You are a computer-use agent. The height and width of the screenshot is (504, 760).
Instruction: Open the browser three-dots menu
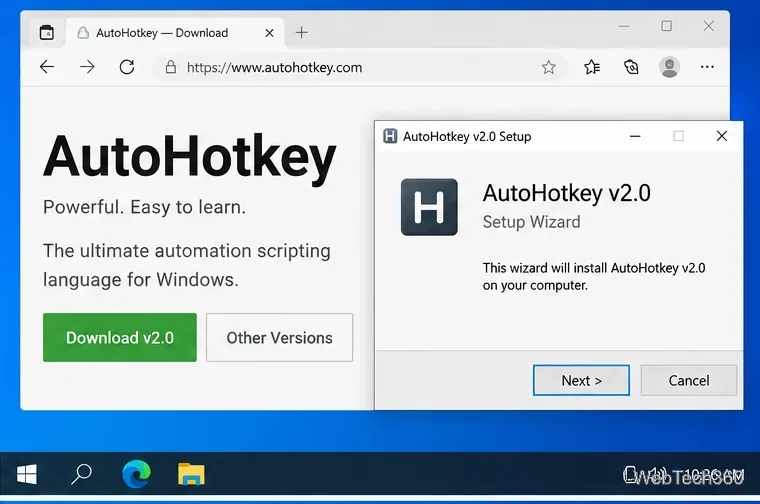click(x=707, y=67)
